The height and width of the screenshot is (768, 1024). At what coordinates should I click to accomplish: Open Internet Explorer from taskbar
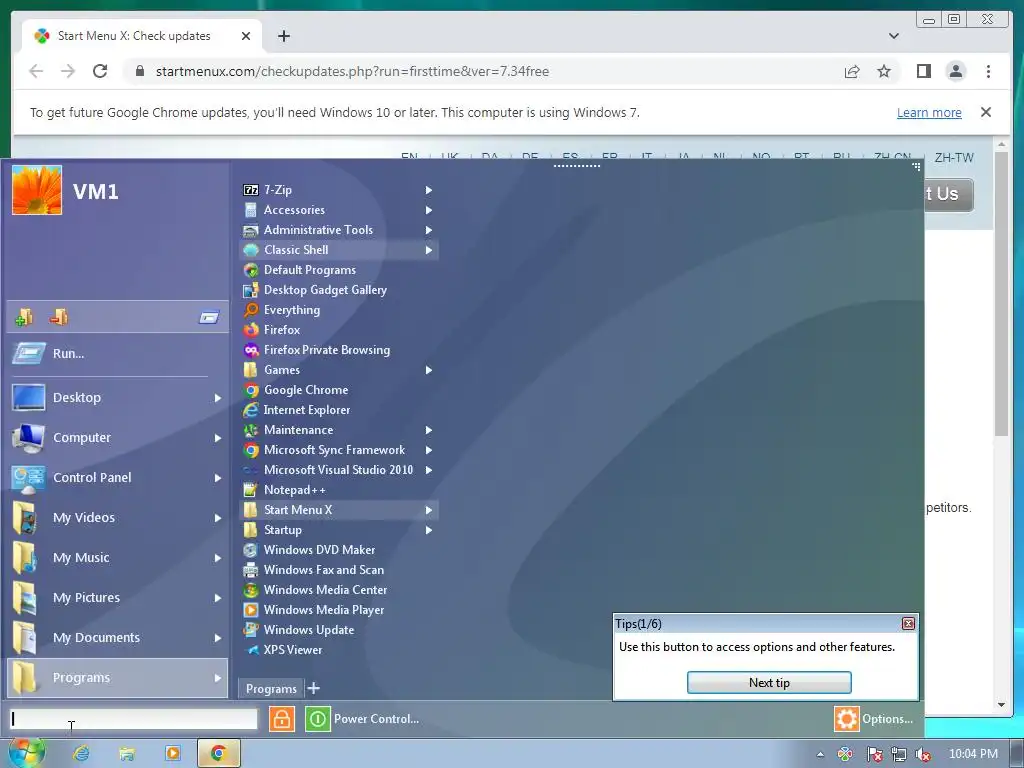(x=81, y=754)
